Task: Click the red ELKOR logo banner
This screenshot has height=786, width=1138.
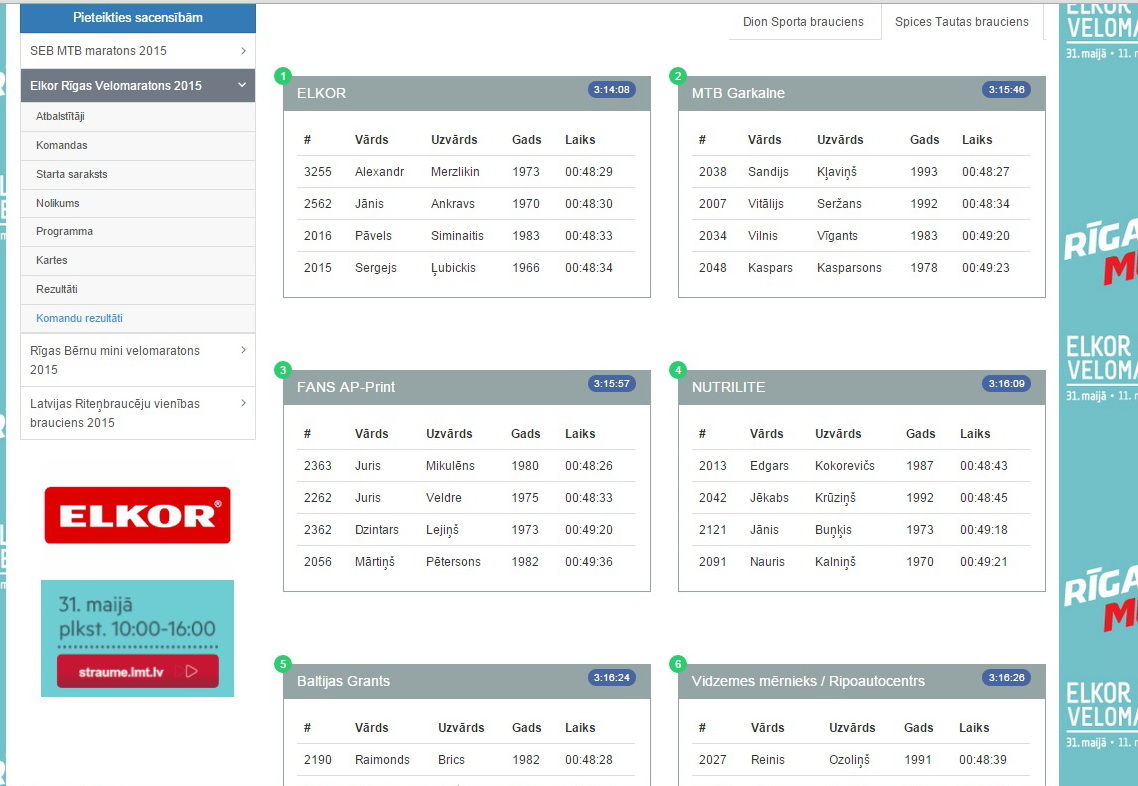Action: (x=137, y=515)
